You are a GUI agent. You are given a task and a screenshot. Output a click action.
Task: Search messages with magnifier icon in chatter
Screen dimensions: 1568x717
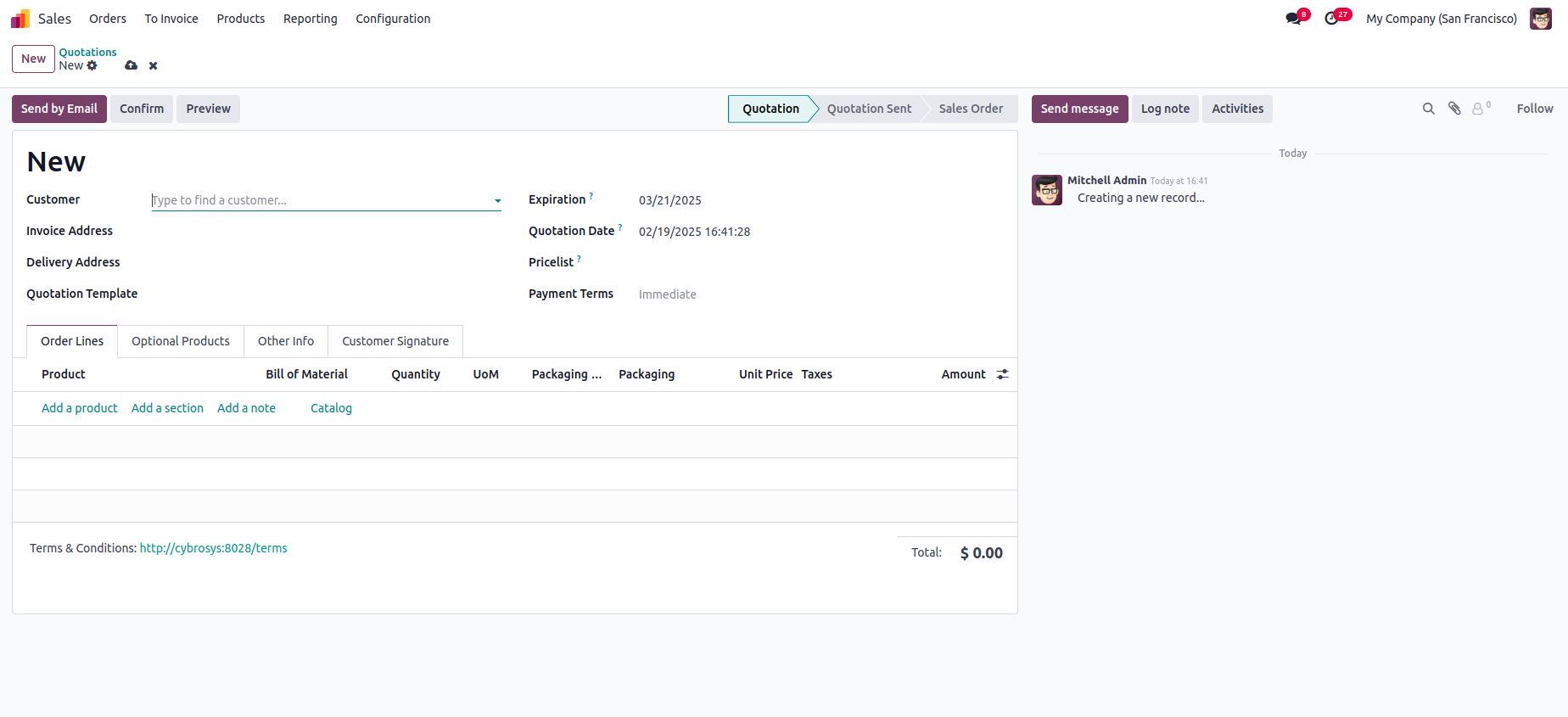1429,109
